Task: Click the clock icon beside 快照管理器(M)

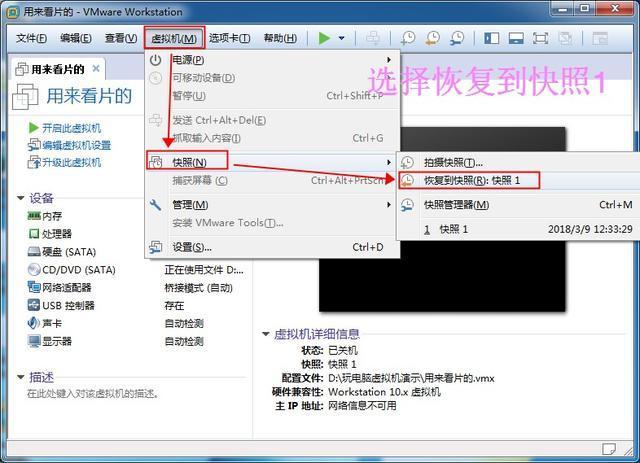Action: tap(407, 205)
